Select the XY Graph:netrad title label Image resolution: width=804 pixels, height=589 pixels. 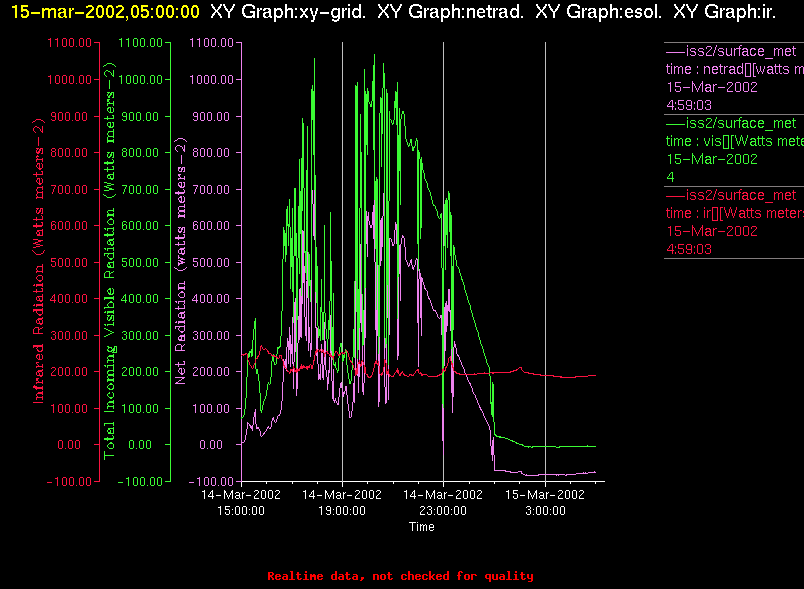pos(451,12)
